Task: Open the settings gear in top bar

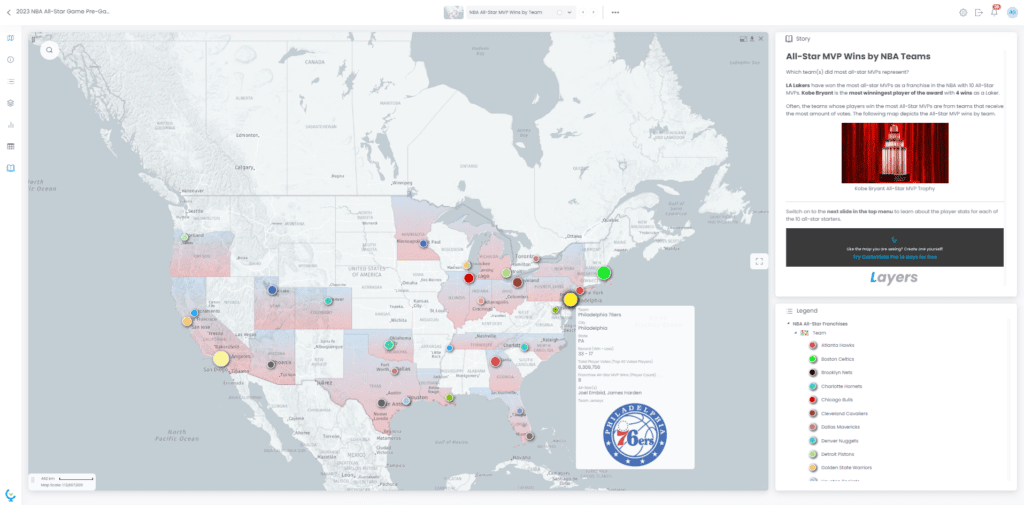Action: pos(963,12)
